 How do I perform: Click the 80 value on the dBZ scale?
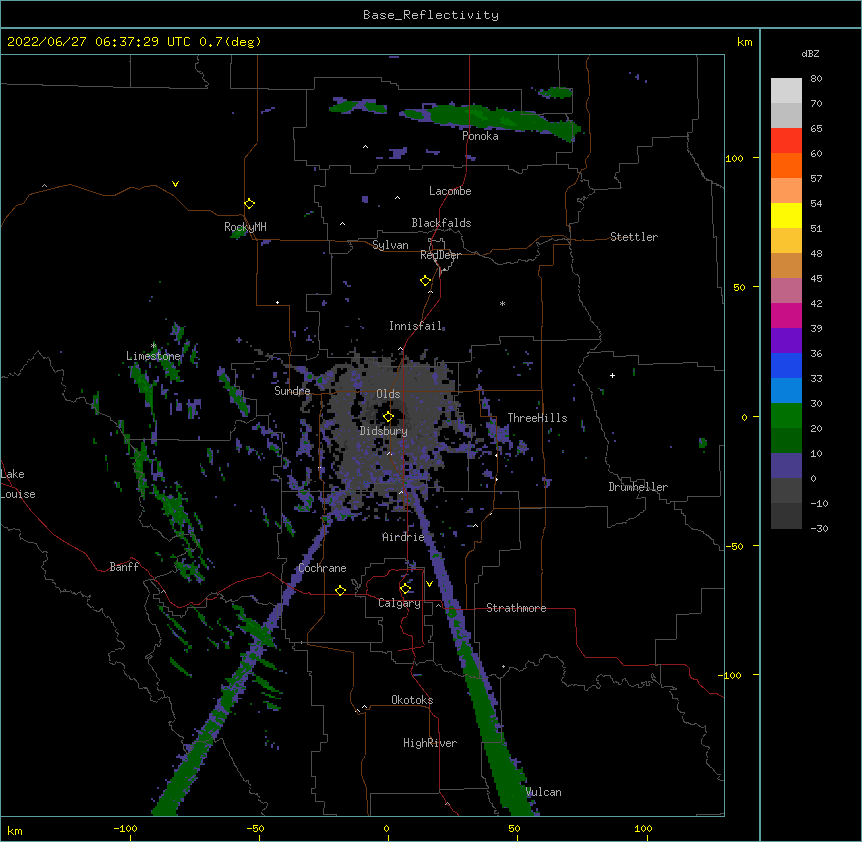click(816, 79)
